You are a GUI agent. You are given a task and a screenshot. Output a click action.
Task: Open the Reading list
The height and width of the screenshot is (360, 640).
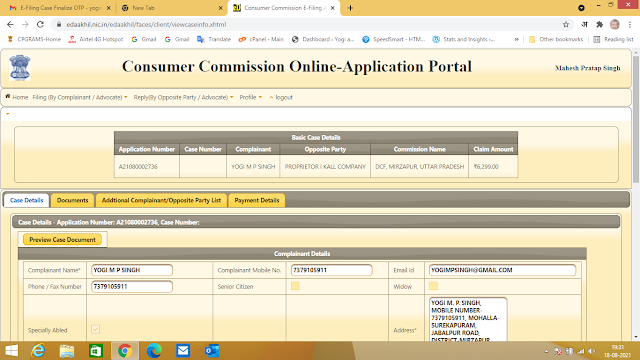(x=613, y=39)
